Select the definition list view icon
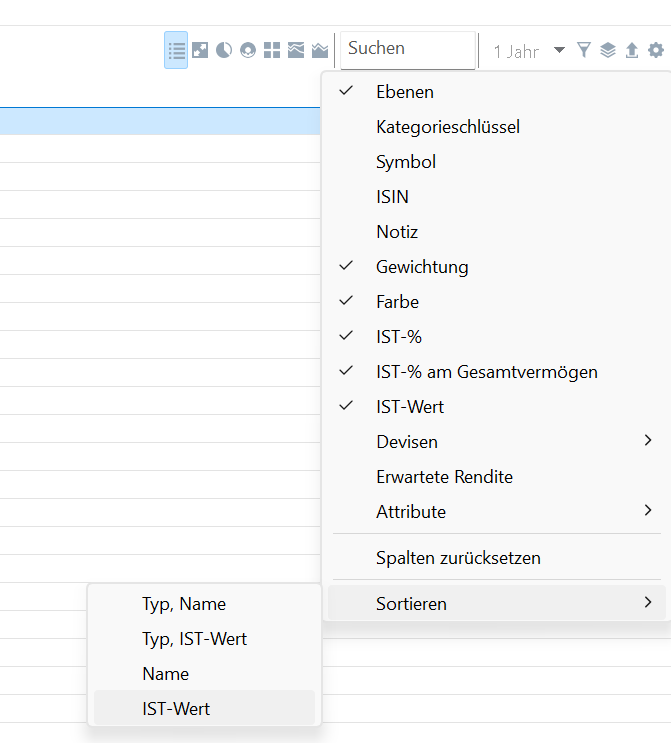671x743 pixels. point(176,50)
